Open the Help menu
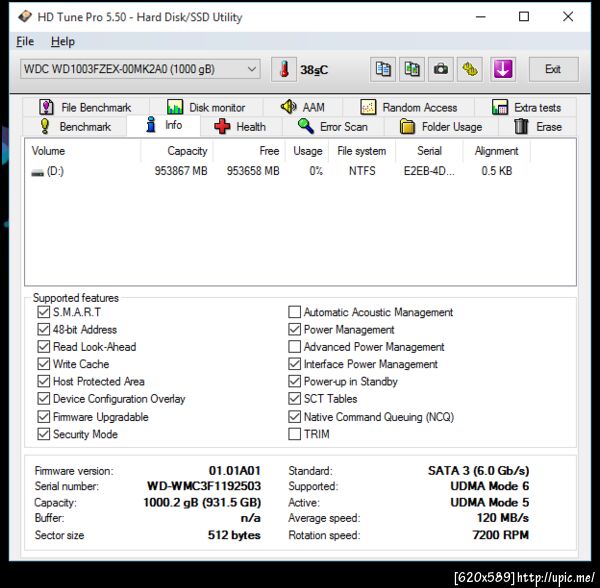600x588 pixels. click(63, 41)
